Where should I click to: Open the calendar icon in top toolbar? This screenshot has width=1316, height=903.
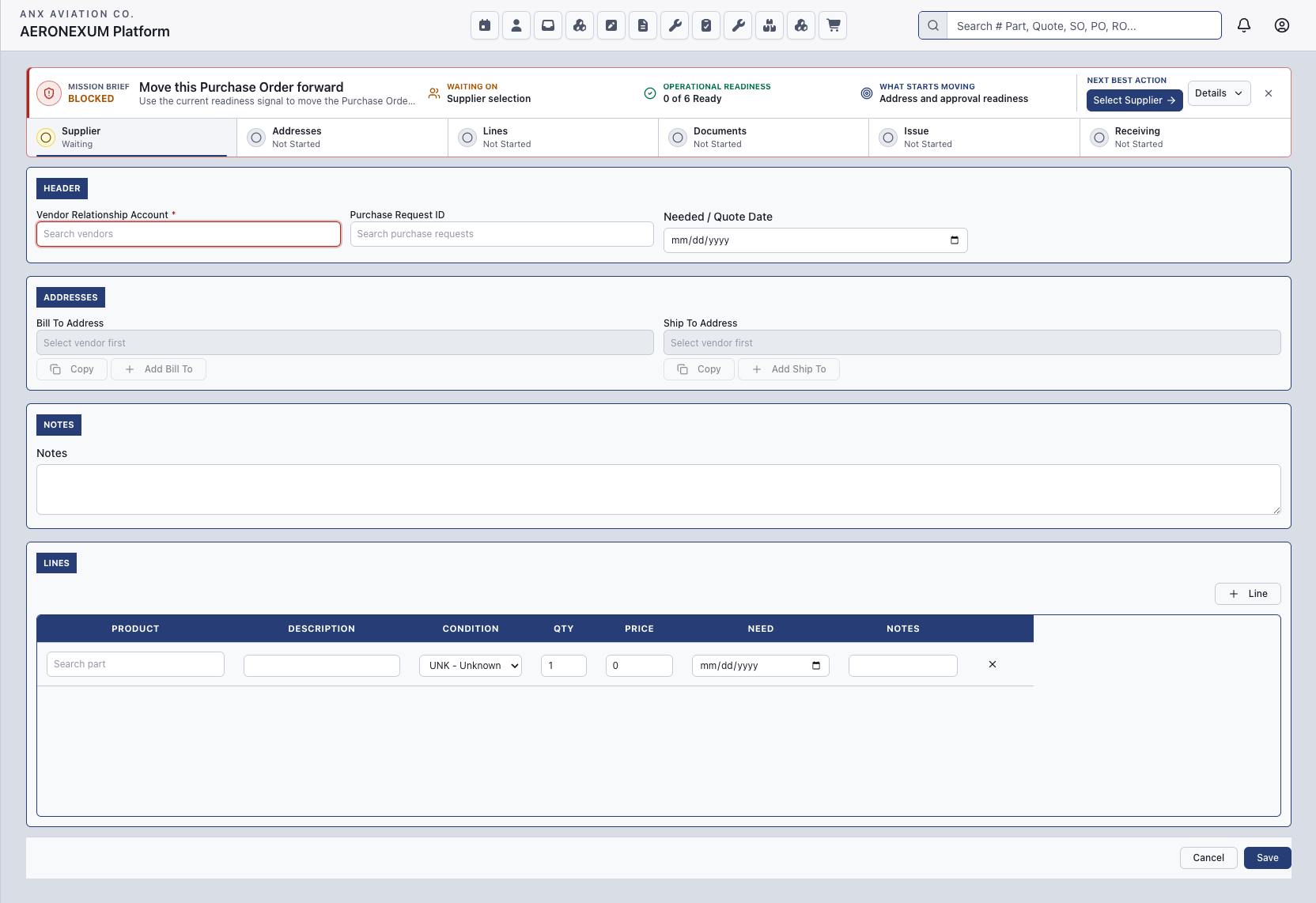point(485,25)
